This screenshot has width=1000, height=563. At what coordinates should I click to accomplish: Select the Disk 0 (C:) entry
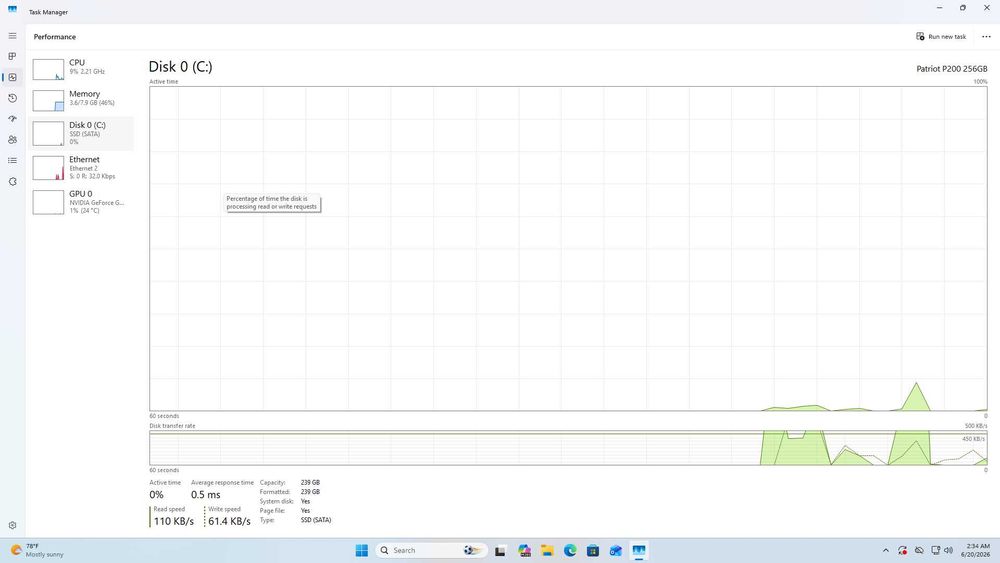[83, 133]
